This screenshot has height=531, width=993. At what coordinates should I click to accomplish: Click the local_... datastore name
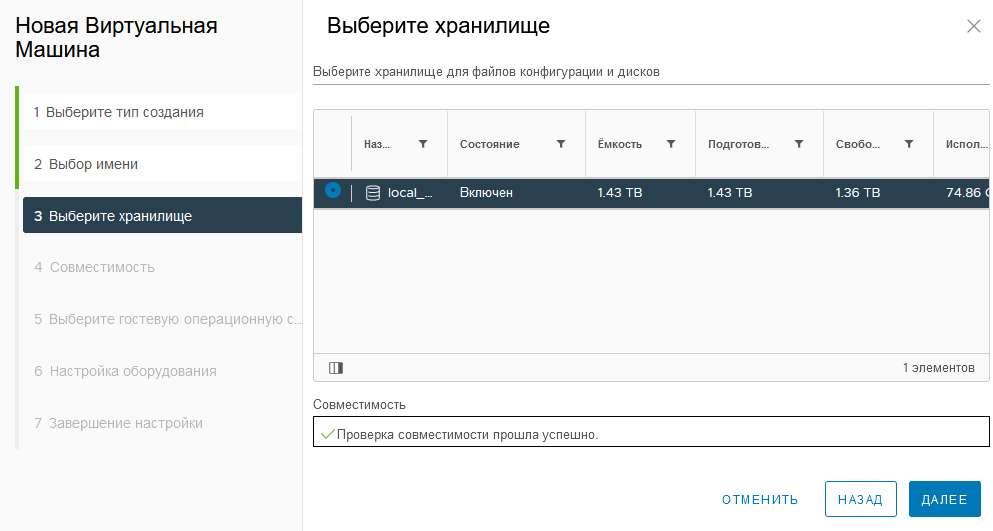410,193
